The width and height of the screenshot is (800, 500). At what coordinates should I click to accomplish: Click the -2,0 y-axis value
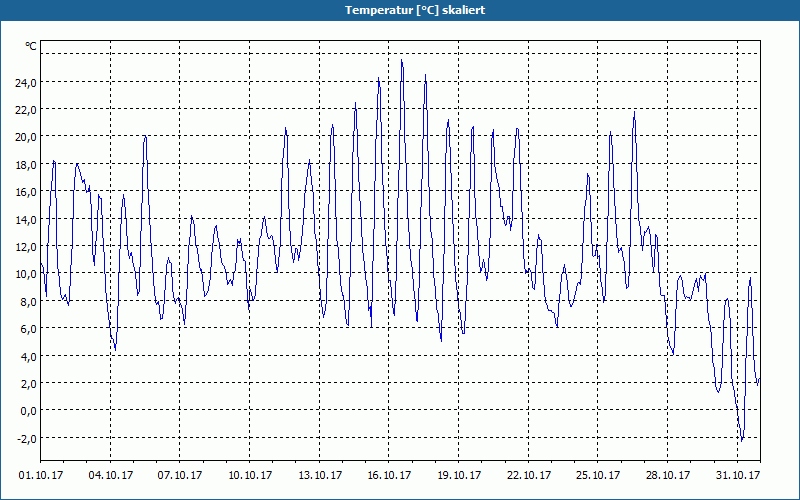pos(27,438)
